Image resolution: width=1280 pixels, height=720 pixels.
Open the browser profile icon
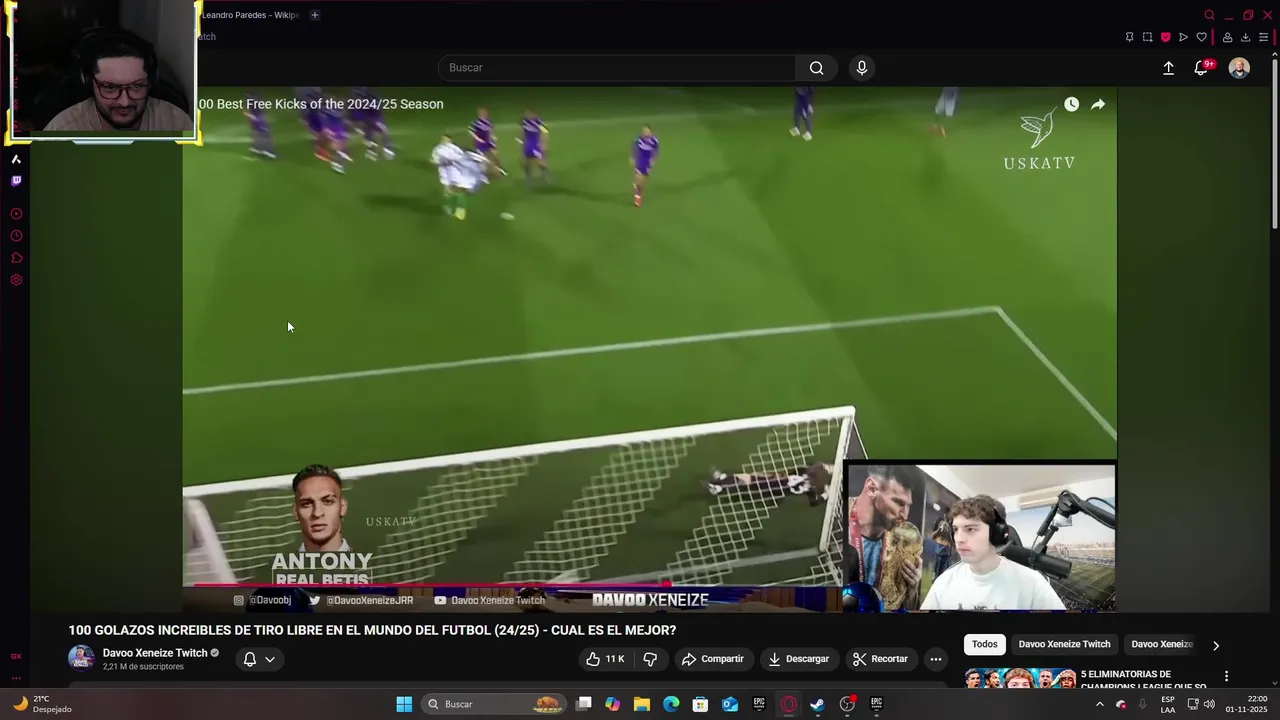coord(1227,37)
